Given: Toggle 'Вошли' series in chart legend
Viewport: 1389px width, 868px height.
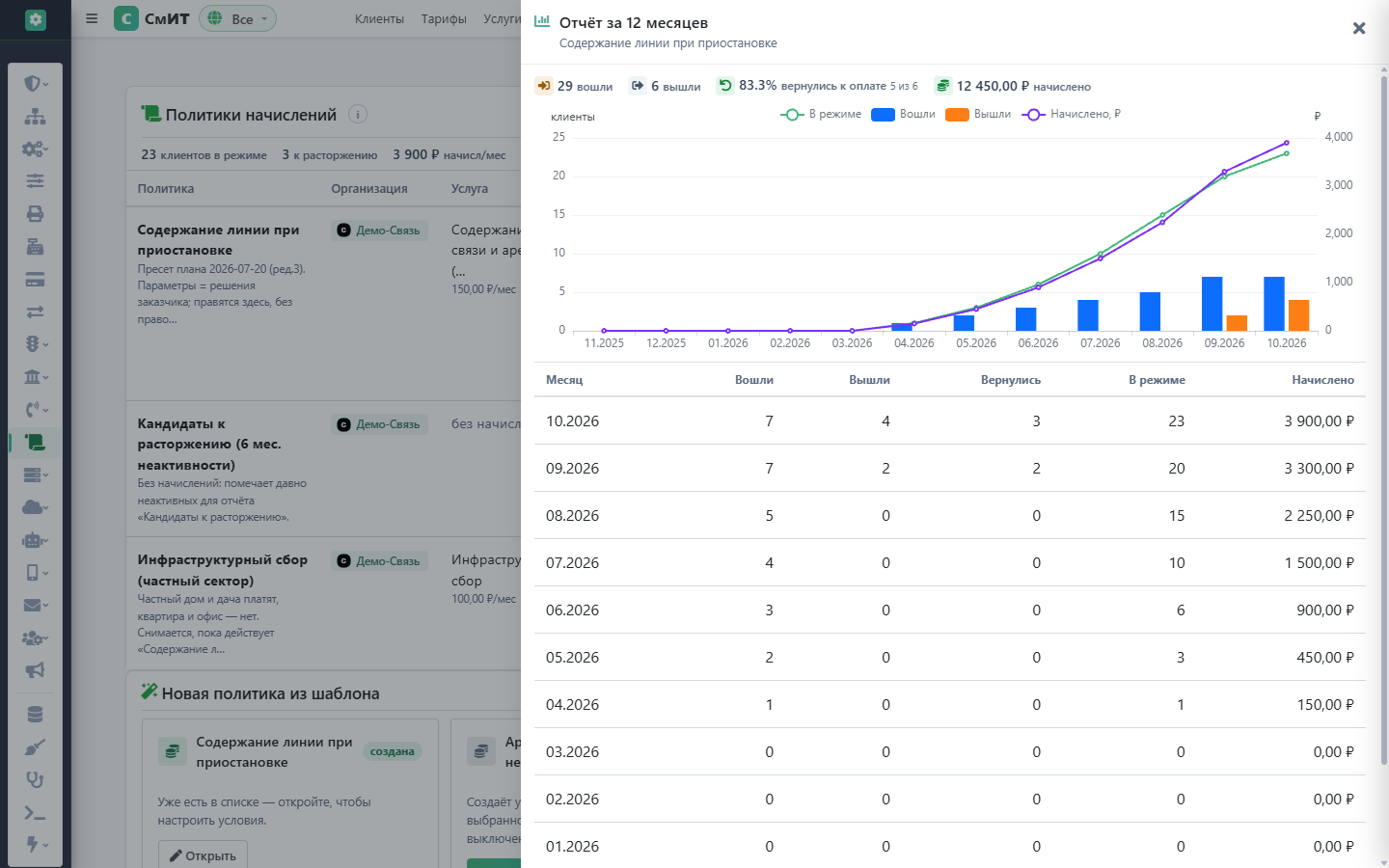Looking at the screenshot, I should [x=903, y=114].
